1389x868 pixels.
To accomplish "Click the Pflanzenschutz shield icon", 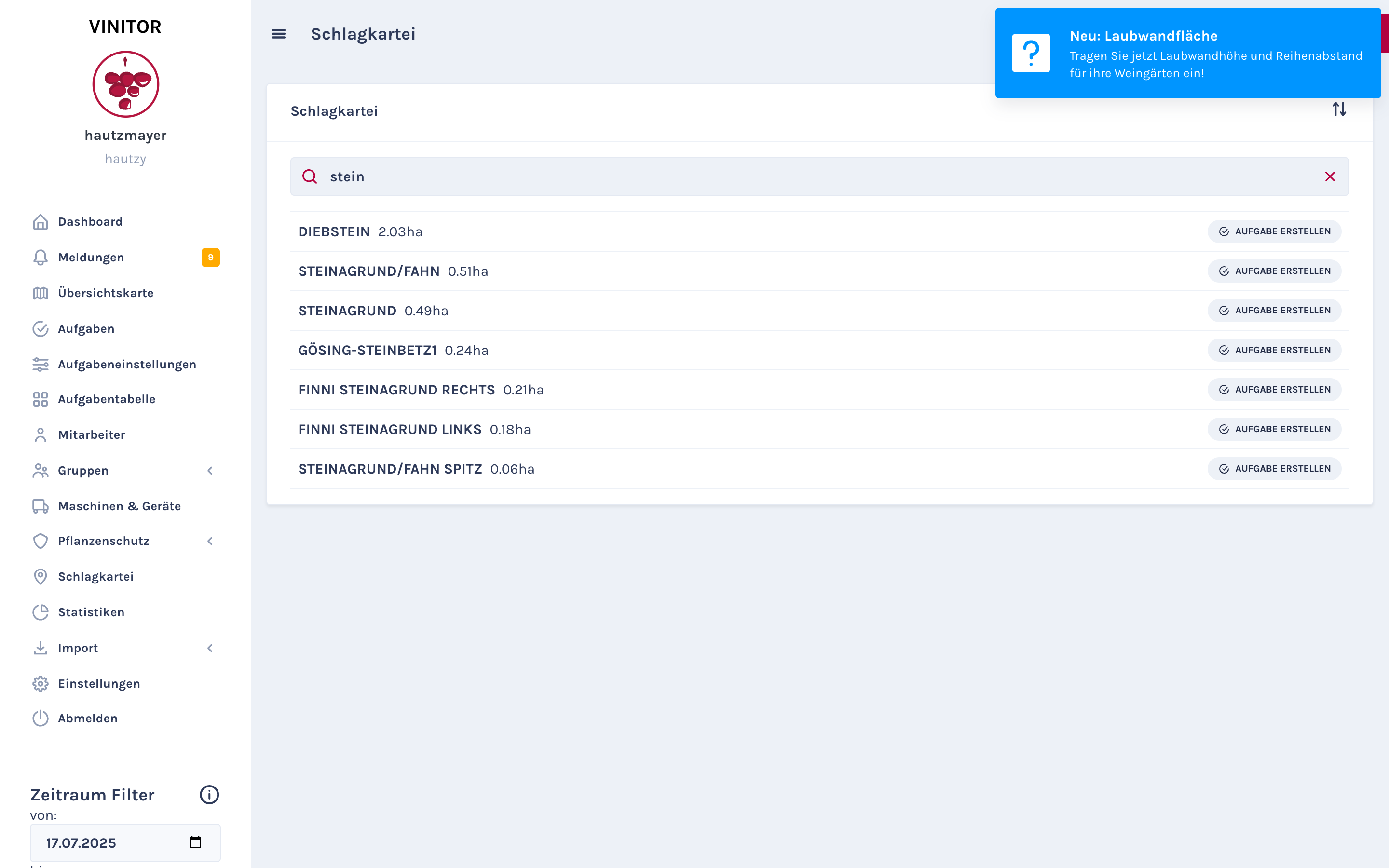I will 40,541.
